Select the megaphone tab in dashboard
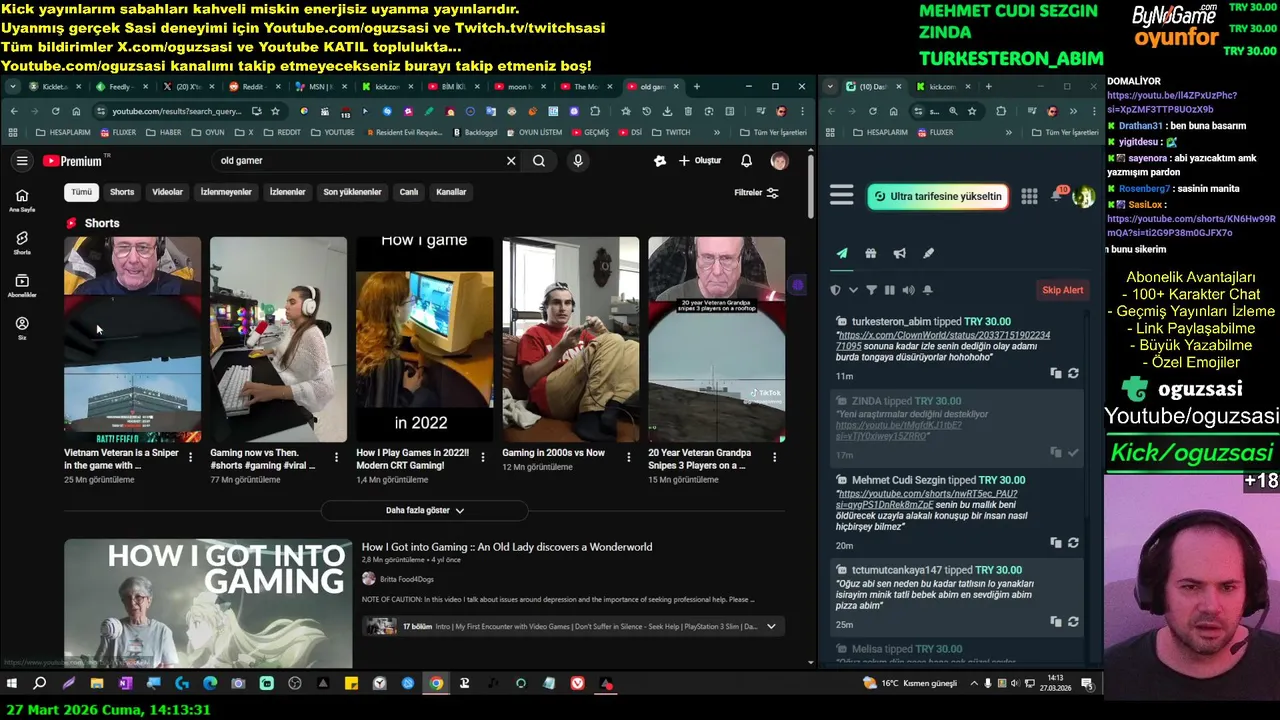Image resolution: width=1280 pixels, height=720 pixels. [x=900, y=254]
